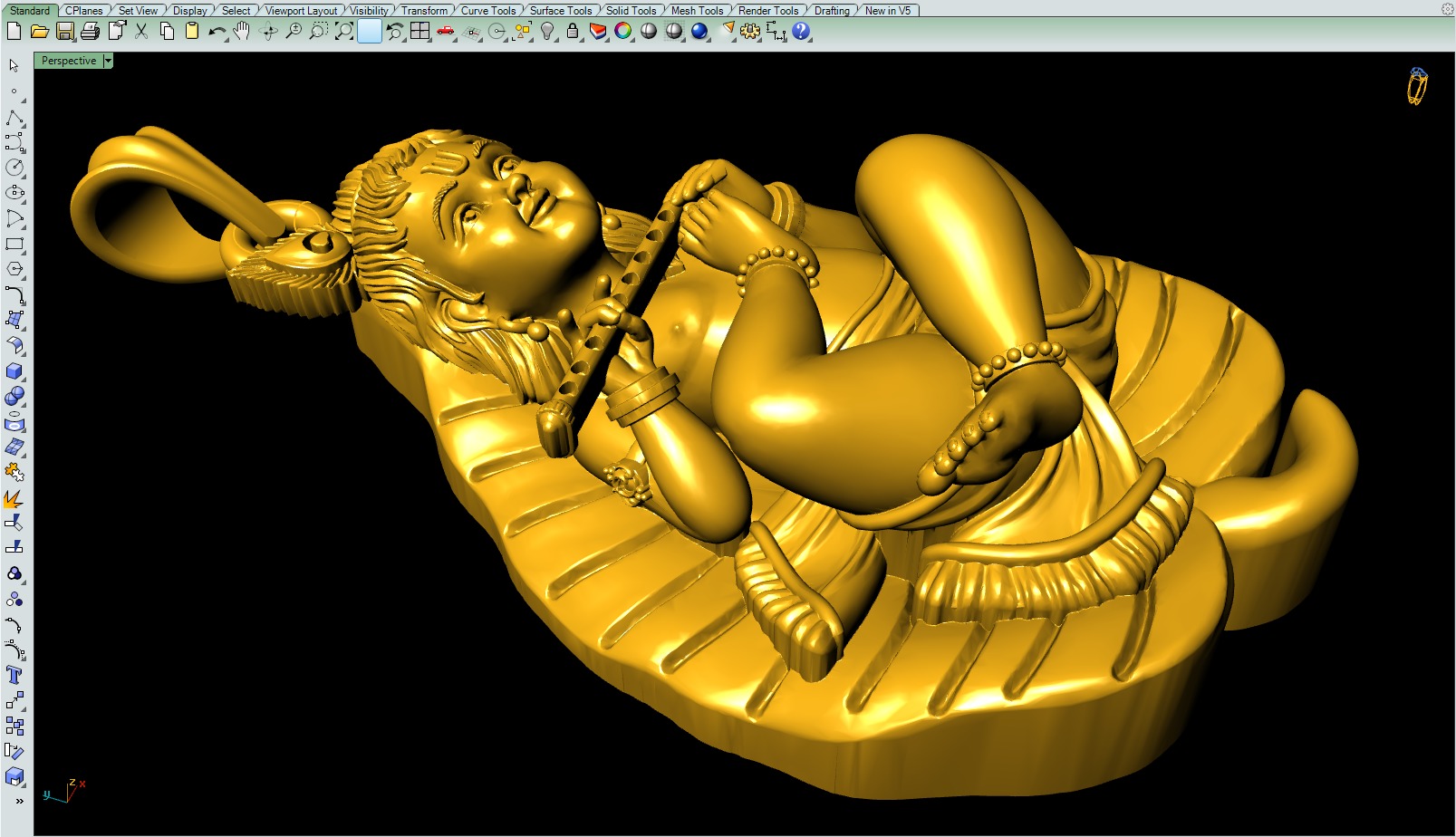Paste from clipboard icon
This screenshot has height=837, width=1456.
tap(192, 31)
